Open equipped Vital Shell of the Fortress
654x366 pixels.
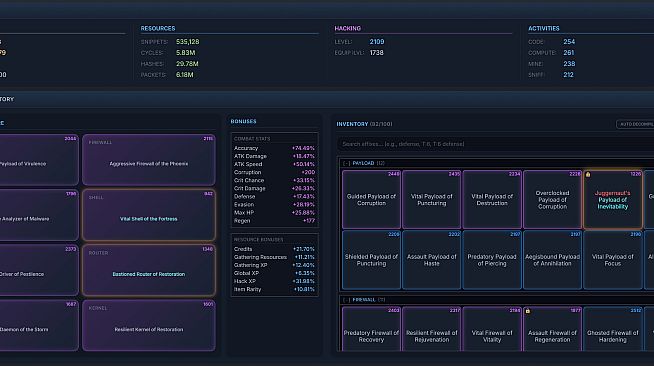click(149, 215)
